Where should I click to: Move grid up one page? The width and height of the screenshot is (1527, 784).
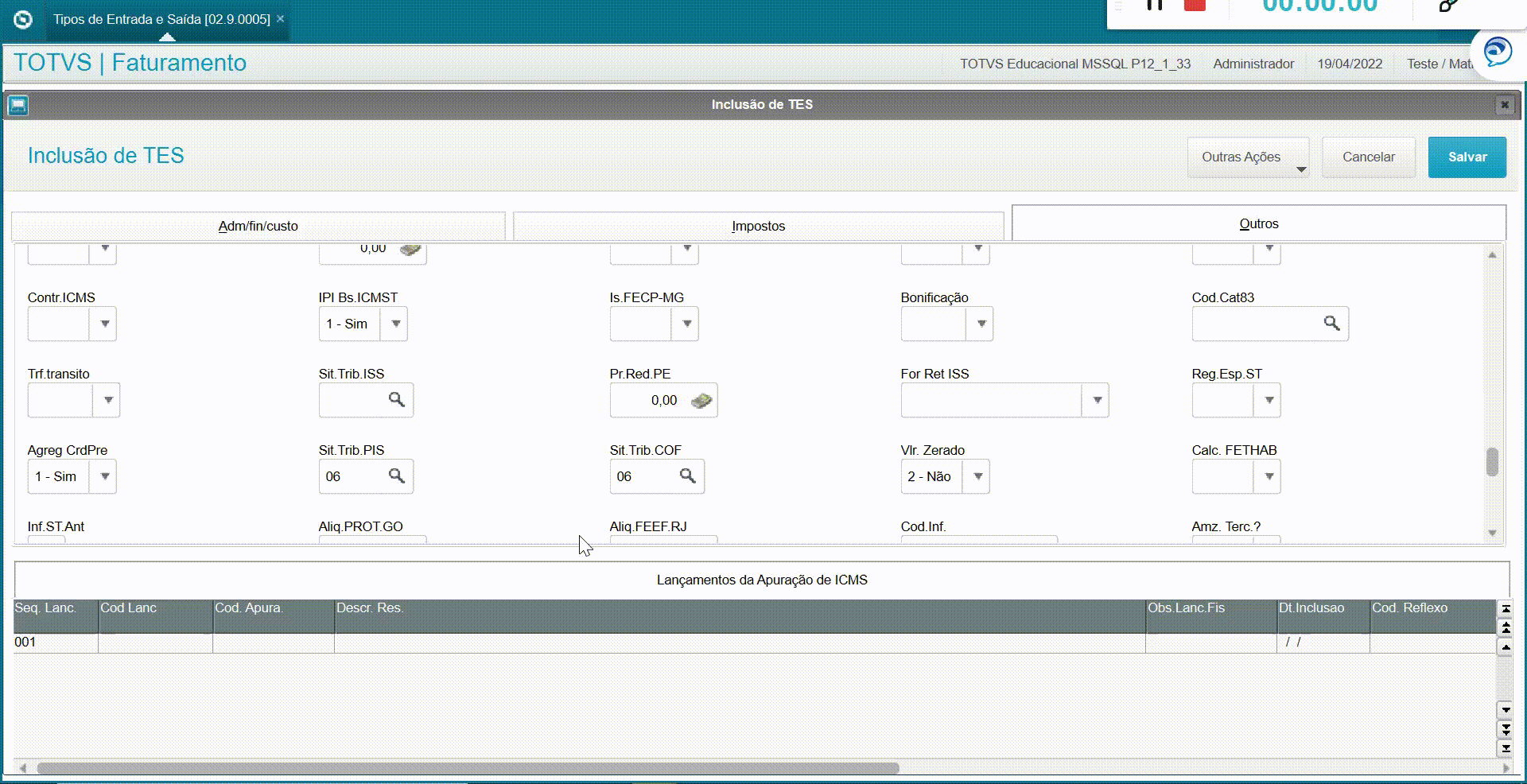click(1505, 627)
